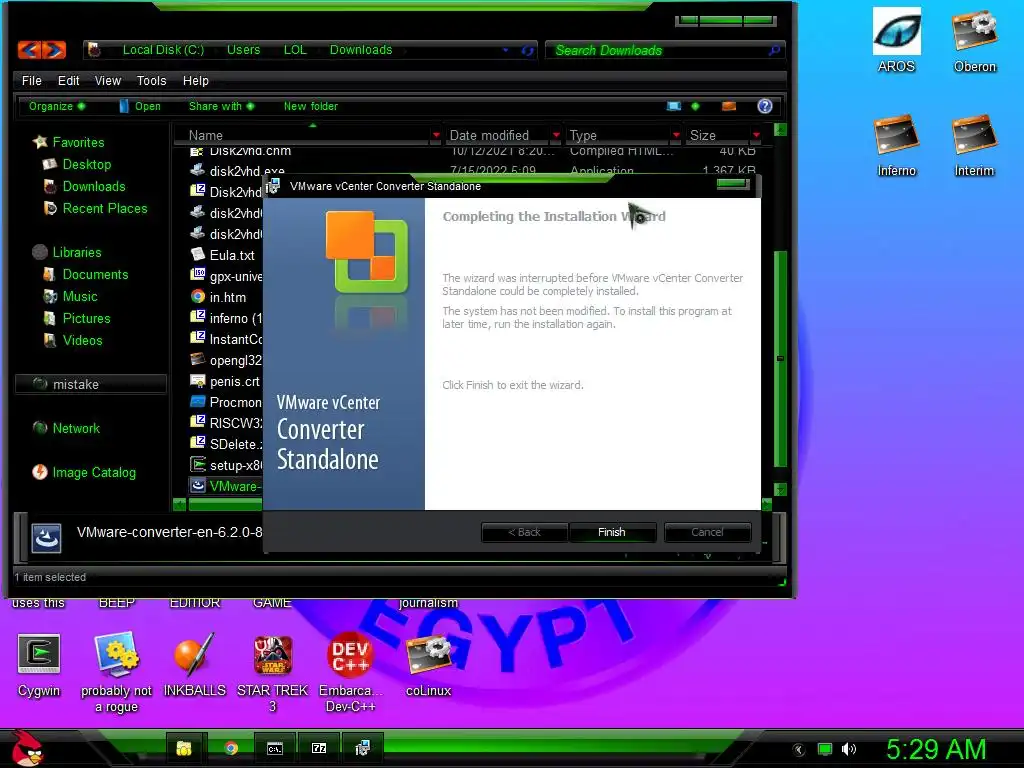Open the Share with dropdown
The image size is (1024, 768).
(x=221, y=106)
